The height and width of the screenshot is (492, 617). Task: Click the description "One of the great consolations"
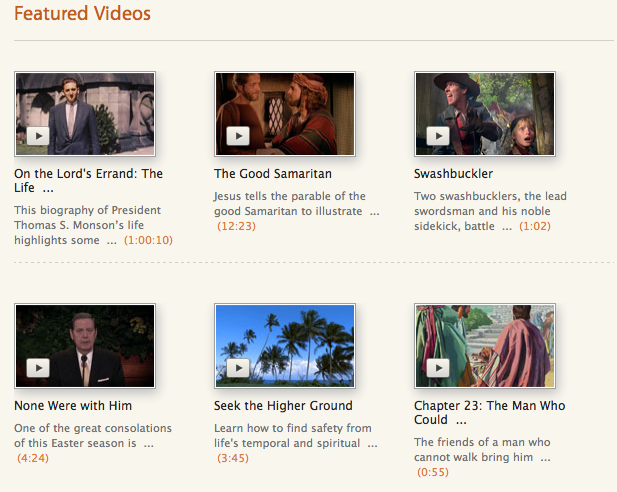(93, 435)
